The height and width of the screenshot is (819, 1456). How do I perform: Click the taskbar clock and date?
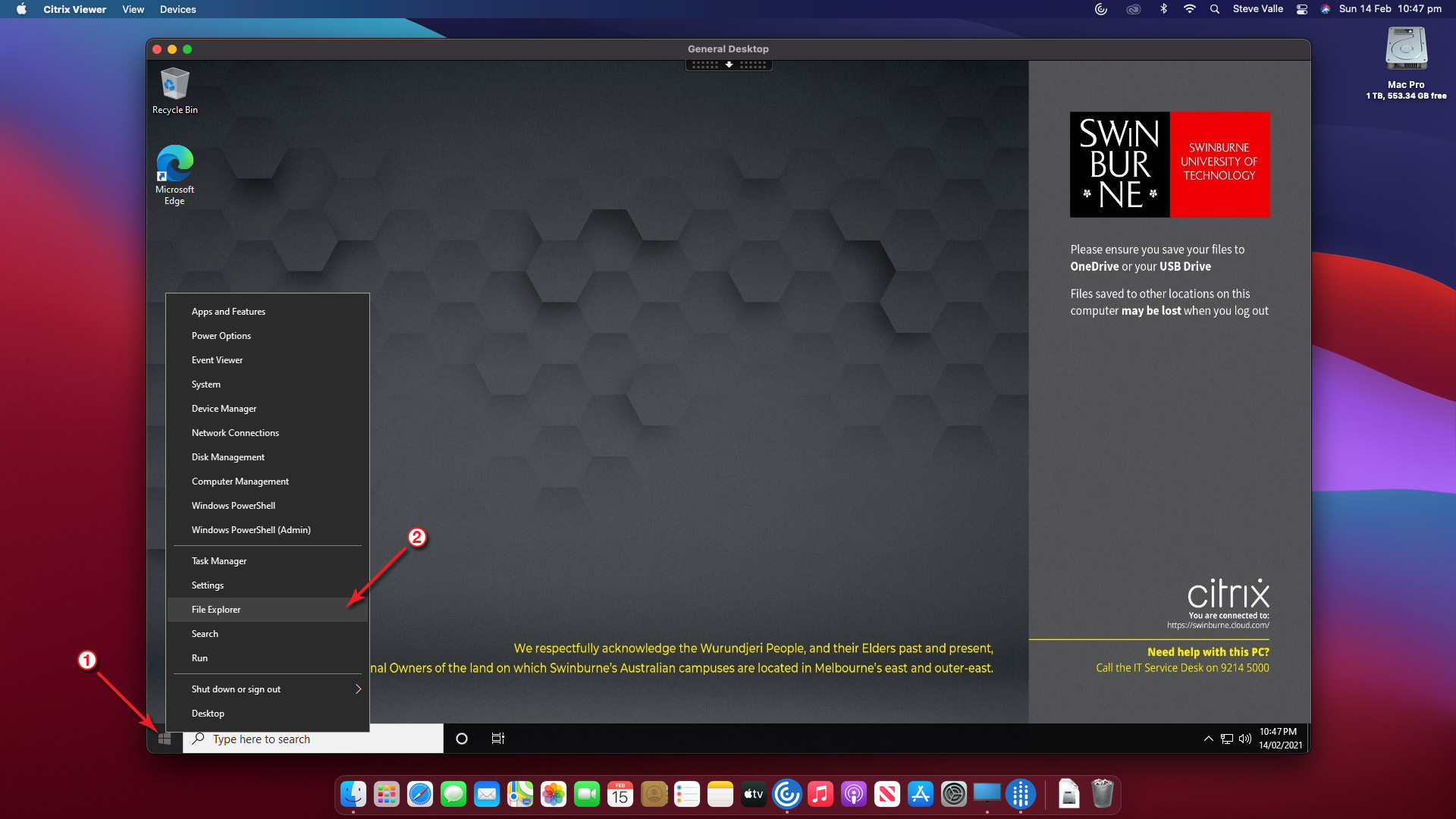tap(1280, 739)
